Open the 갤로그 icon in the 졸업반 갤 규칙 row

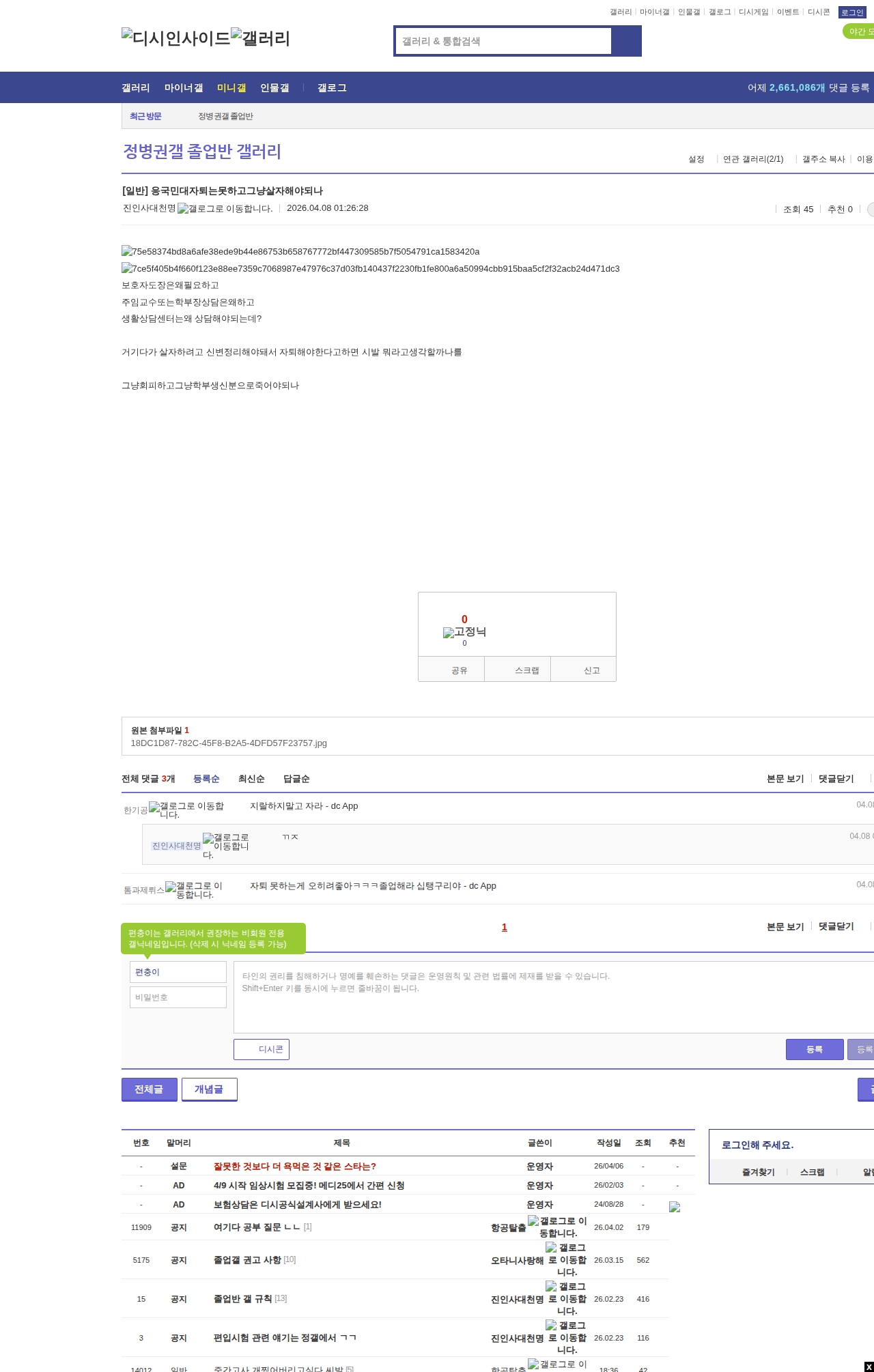tap(566, 1299)
